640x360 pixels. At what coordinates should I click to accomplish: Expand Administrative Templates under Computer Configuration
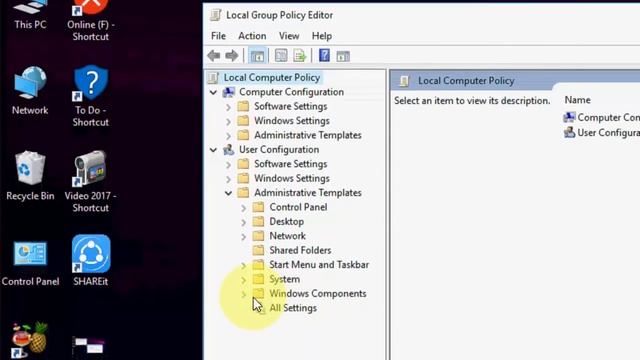229,136
